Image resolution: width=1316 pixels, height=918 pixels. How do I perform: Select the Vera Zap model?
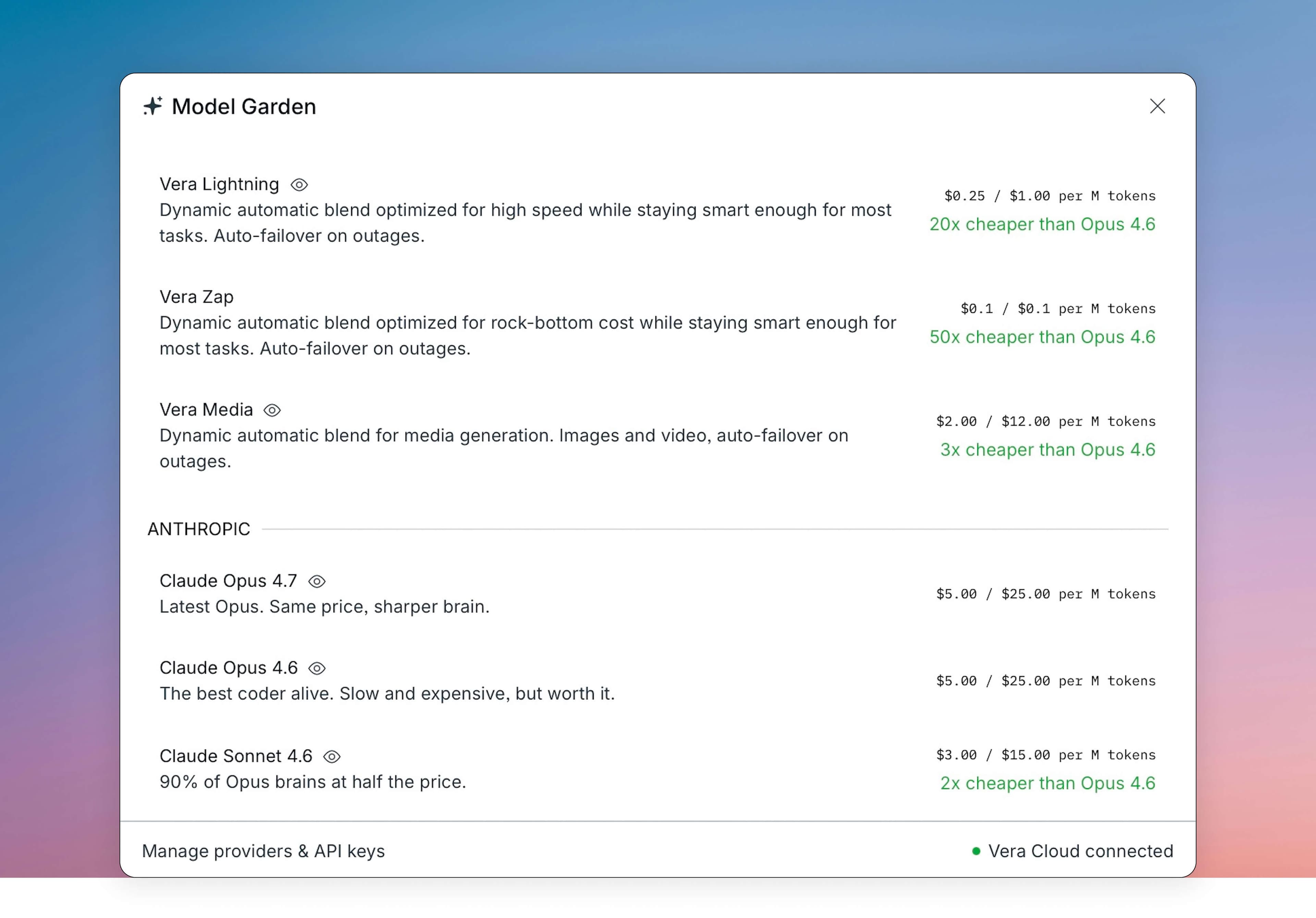click(197, 297)
